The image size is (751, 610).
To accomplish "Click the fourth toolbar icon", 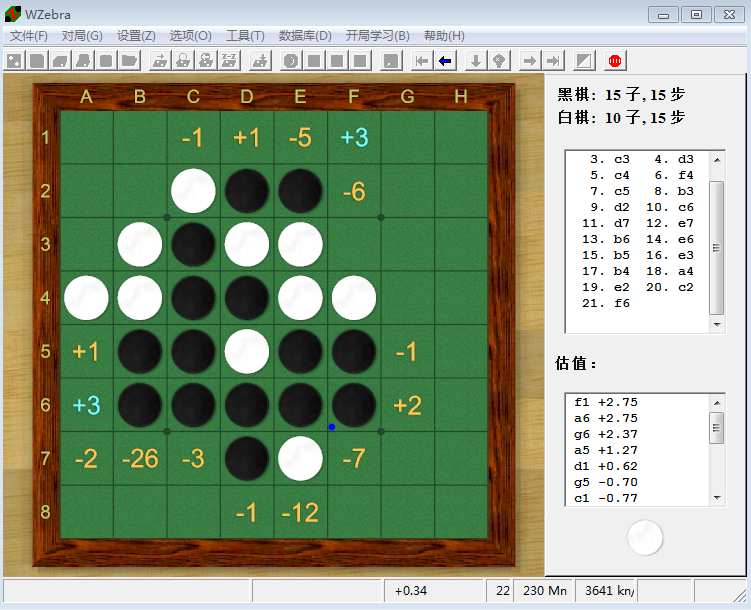I will click(x=83, y=61).
